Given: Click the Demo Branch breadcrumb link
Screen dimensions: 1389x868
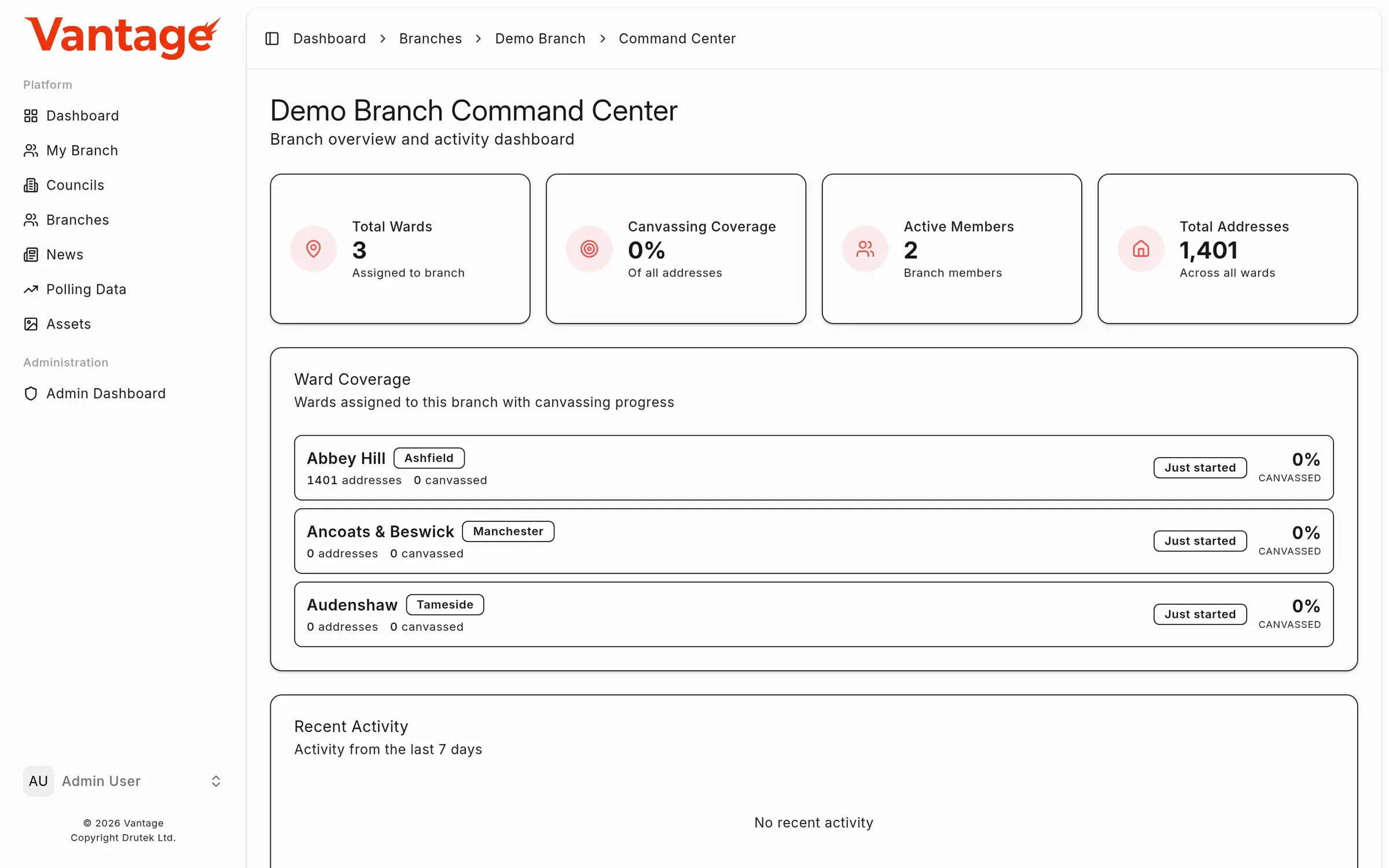Looking at the screenshot, I should click(540, 39).
